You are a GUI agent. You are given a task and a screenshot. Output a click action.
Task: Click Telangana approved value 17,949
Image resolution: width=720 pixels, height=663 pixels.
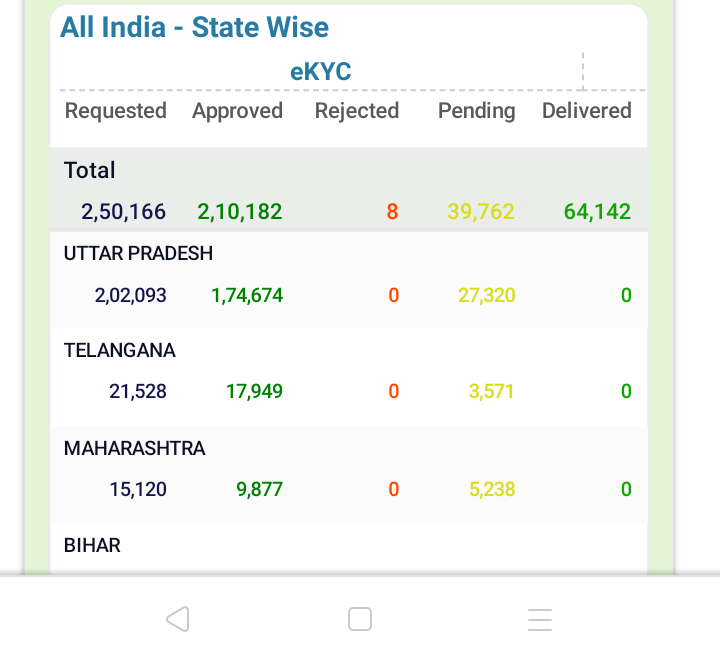click(254, 392)
